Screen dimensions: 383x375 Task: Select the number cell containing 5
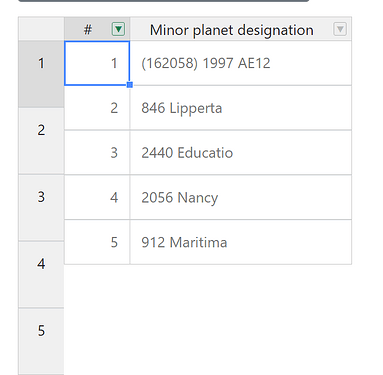coord(97,242)
